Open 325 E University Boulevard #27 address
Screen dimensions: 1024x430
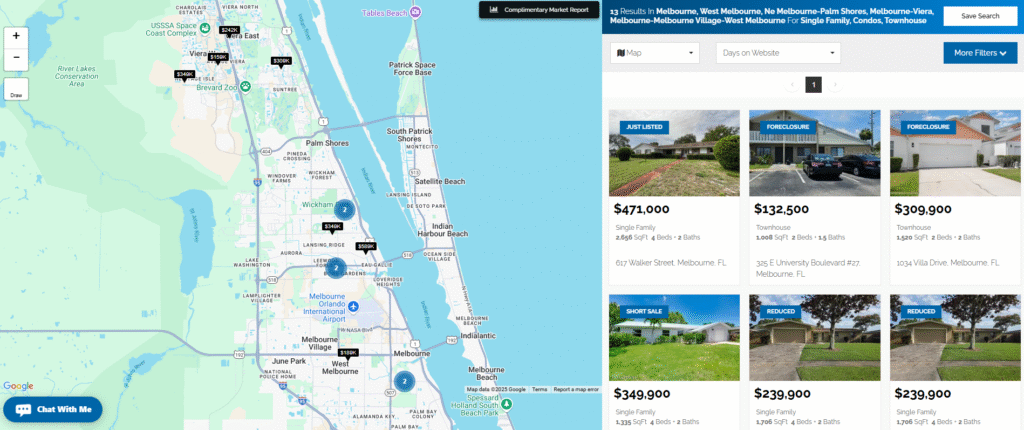click(x=808, y=269)
